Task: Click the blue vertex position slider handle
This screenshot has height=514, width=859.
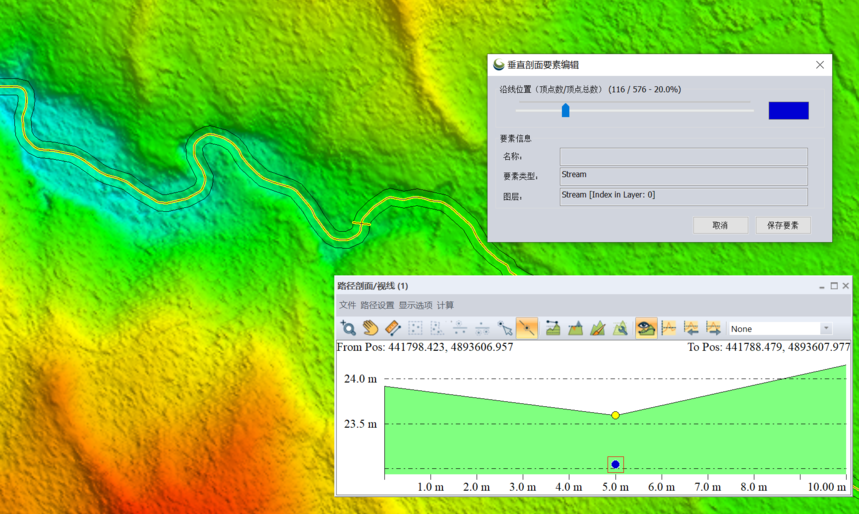Action: [565, 110]
